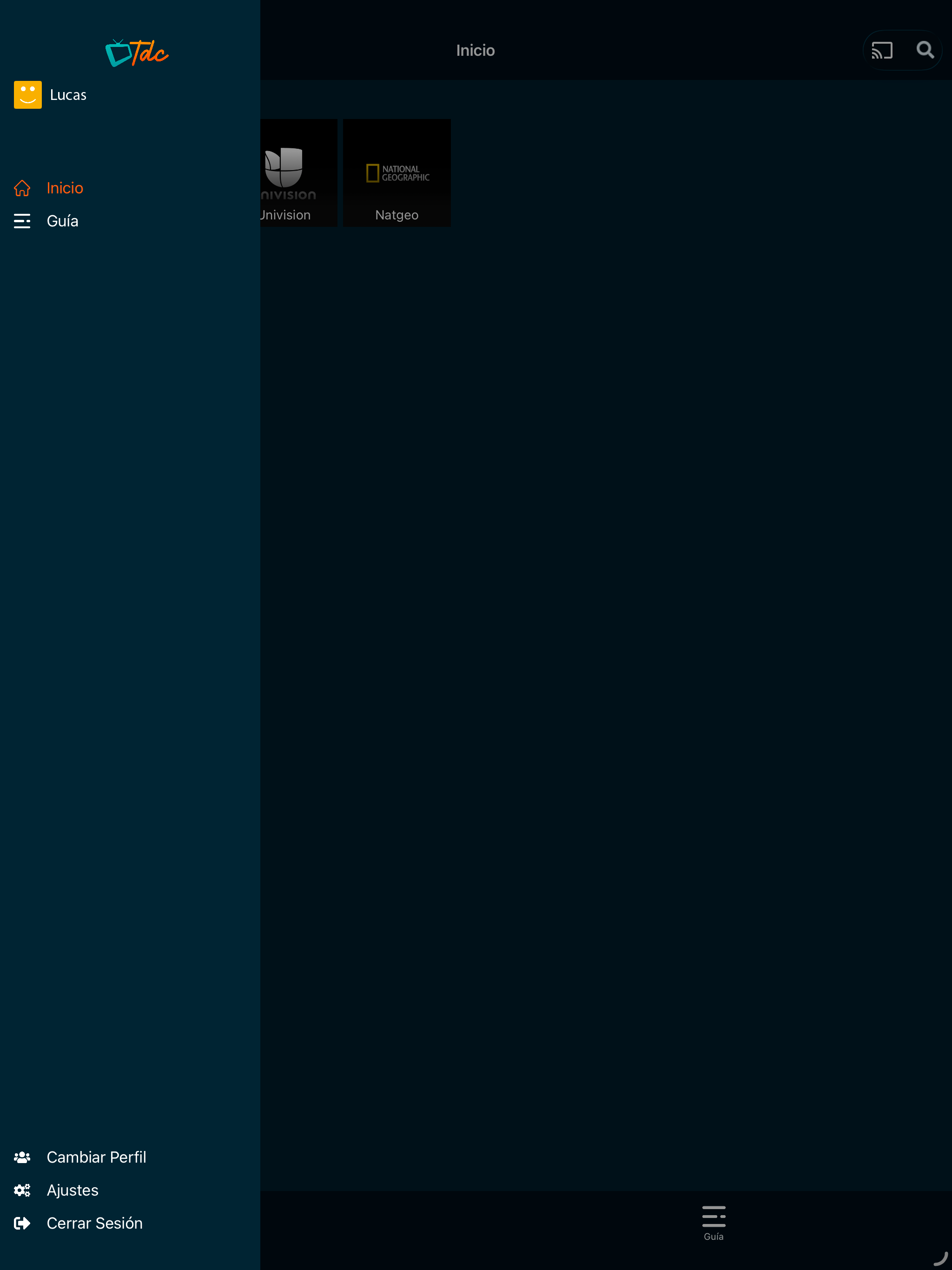Viewport: 952px width, 1270px height.
Task: Go to Inicio menu item
Action: tap(65, 188)
